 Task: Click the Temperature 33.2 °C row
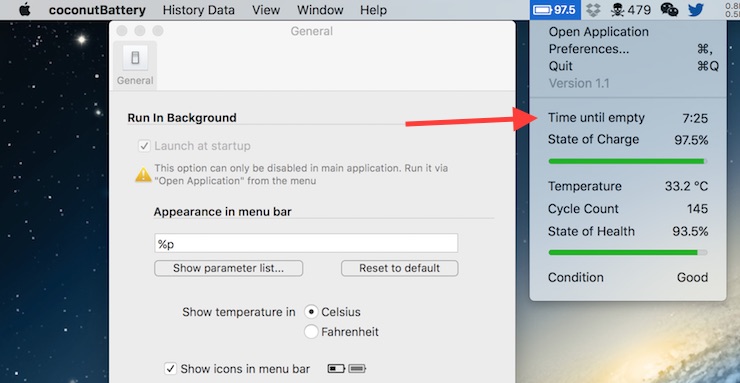pyautogui.click(x=628, y=186)
